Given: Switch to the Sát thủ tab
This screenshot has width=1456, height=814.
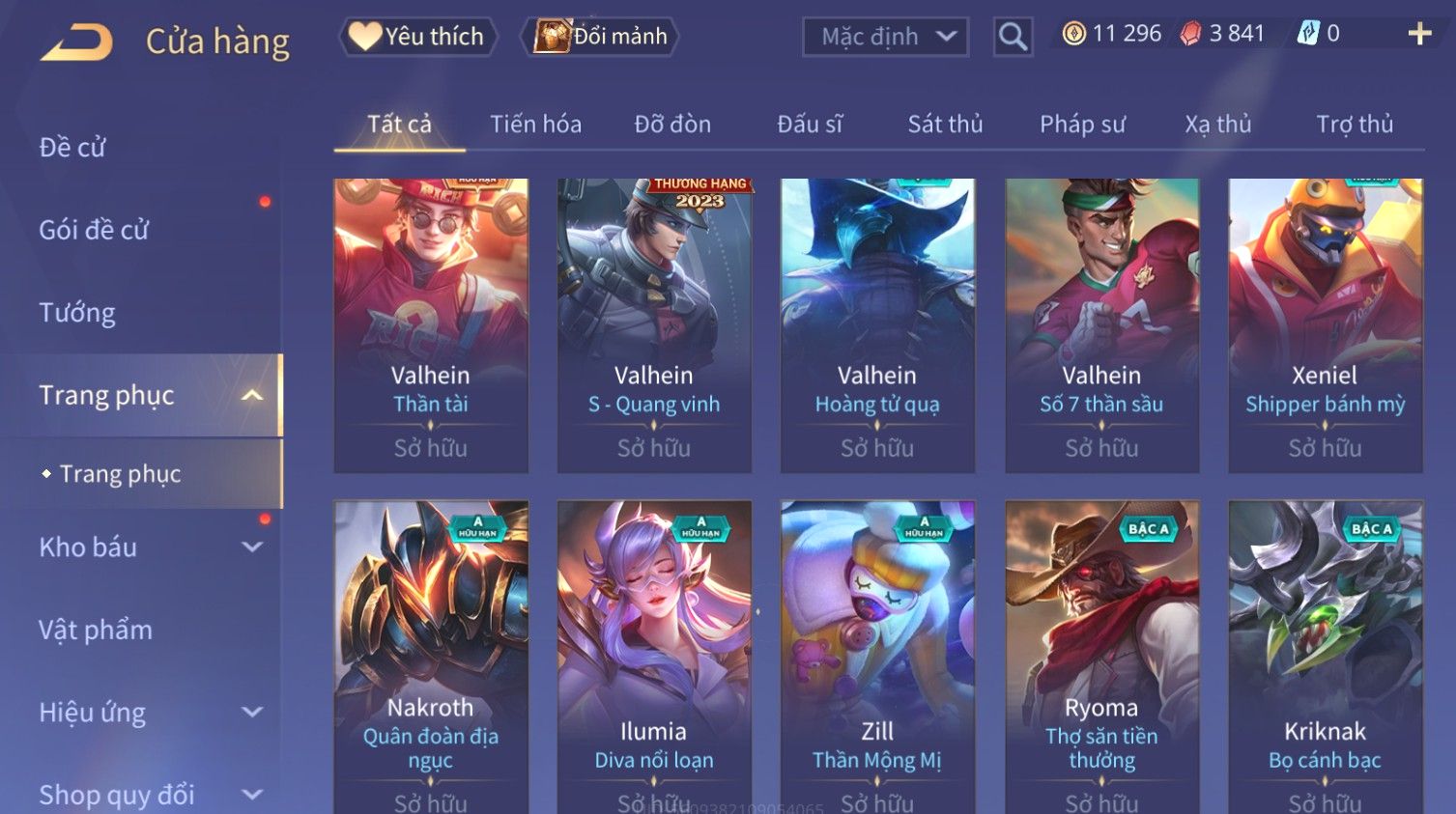Looking at the screenshot, I should (945, 124).
